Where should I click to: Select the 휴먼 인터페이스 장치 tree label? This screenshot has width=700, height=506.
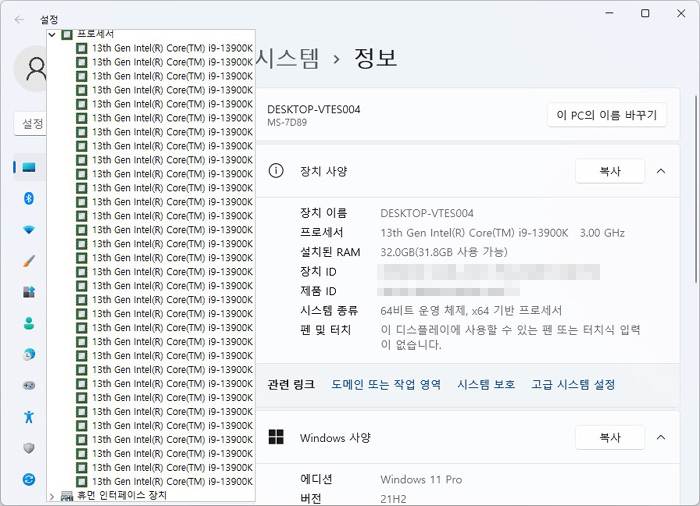click(x=122, y=495)
